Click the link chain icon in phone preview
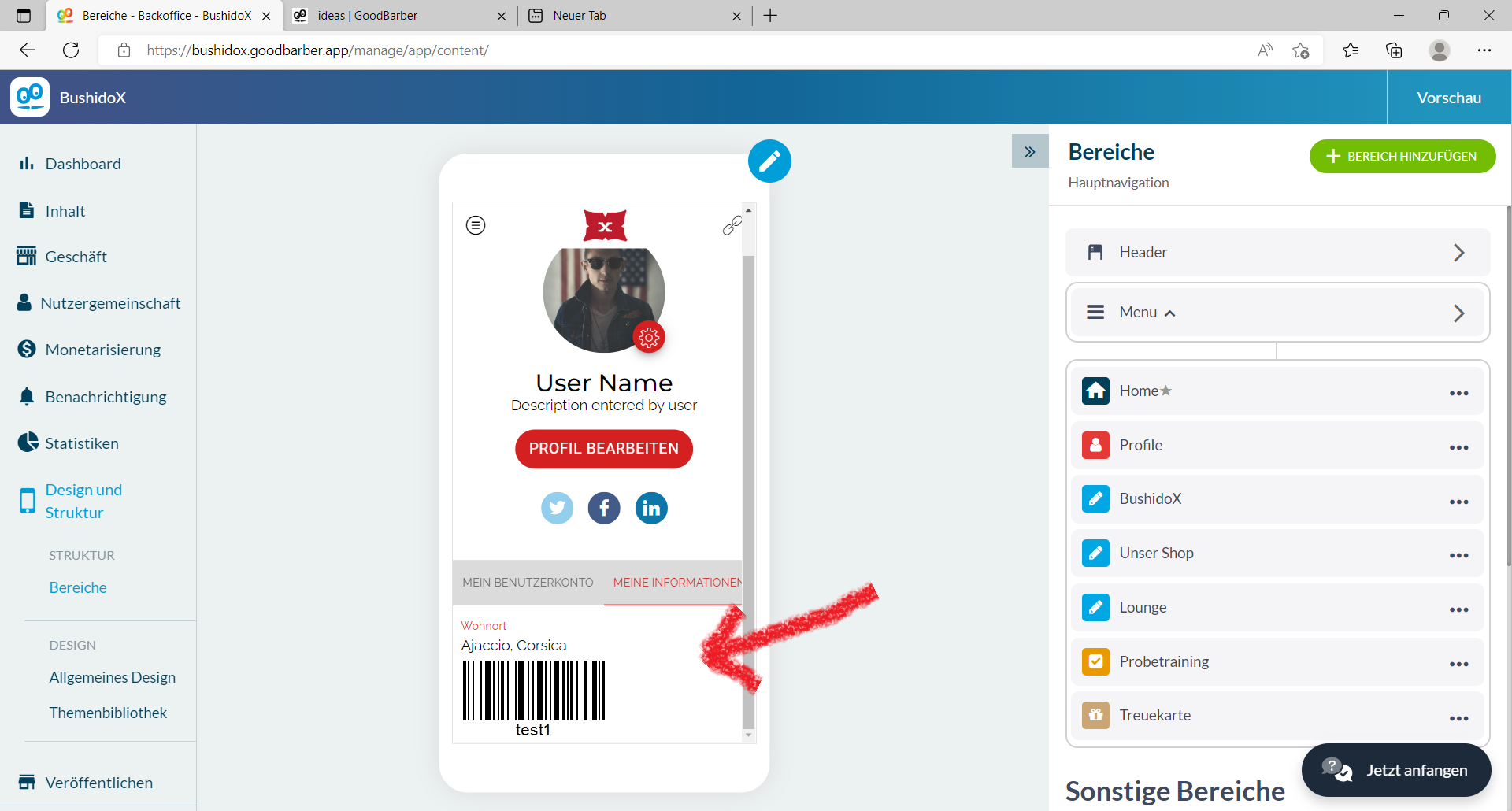The height and width of the screenshot is (811, 1512). coord(732,225)
